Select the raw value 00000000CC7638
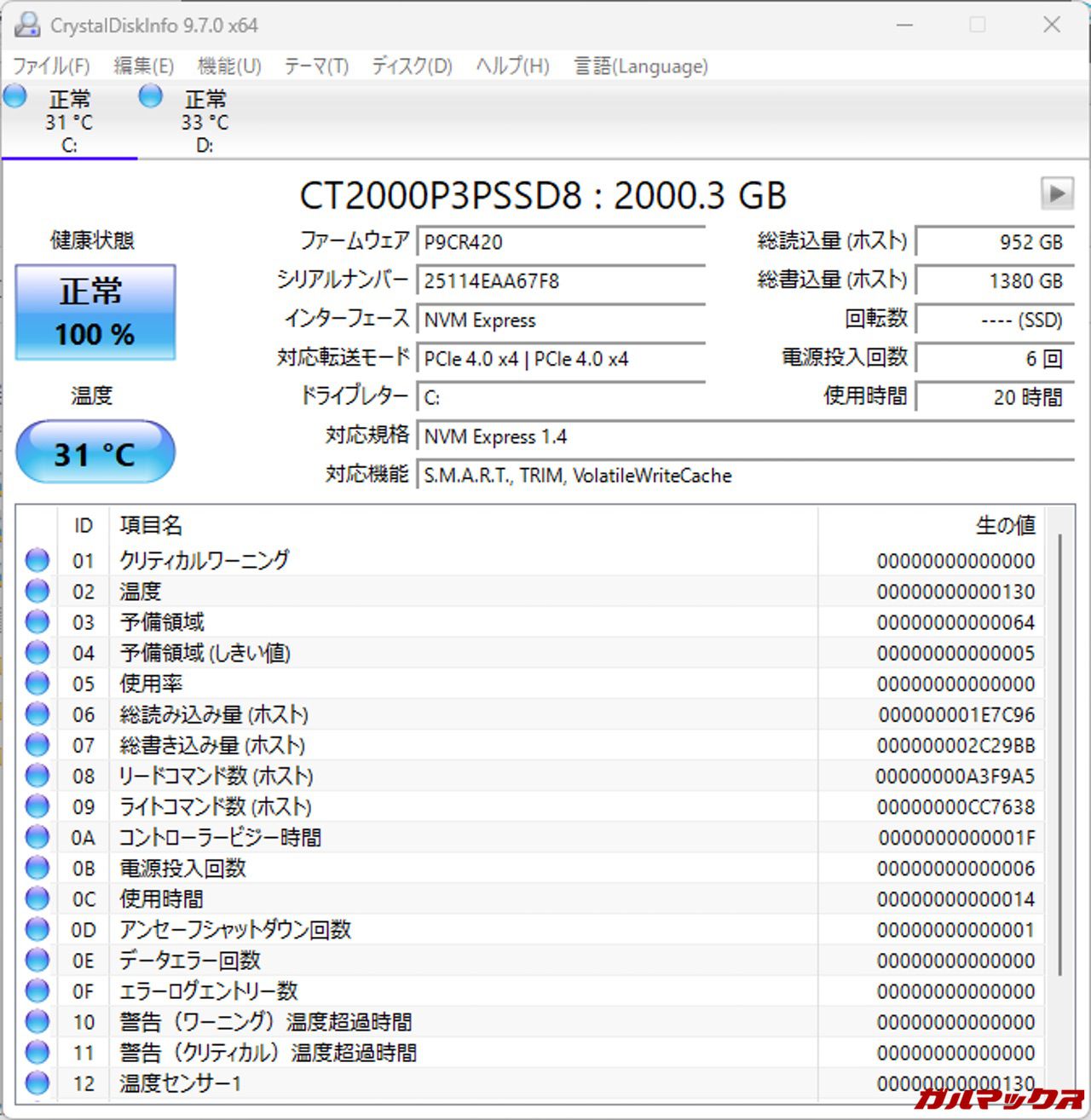The width and height of the screenshot is (1091, 1120). tap(956, 806)
